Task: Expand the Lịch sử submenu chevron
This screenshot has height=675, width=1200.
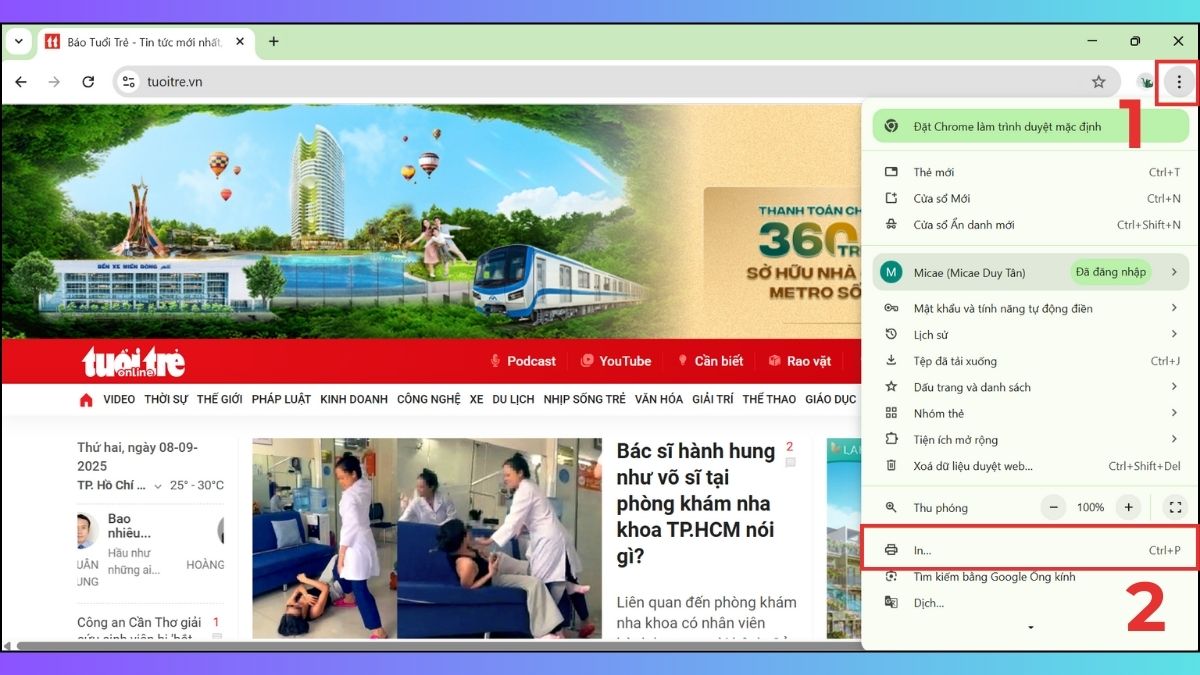Action: coord(1175,334)
